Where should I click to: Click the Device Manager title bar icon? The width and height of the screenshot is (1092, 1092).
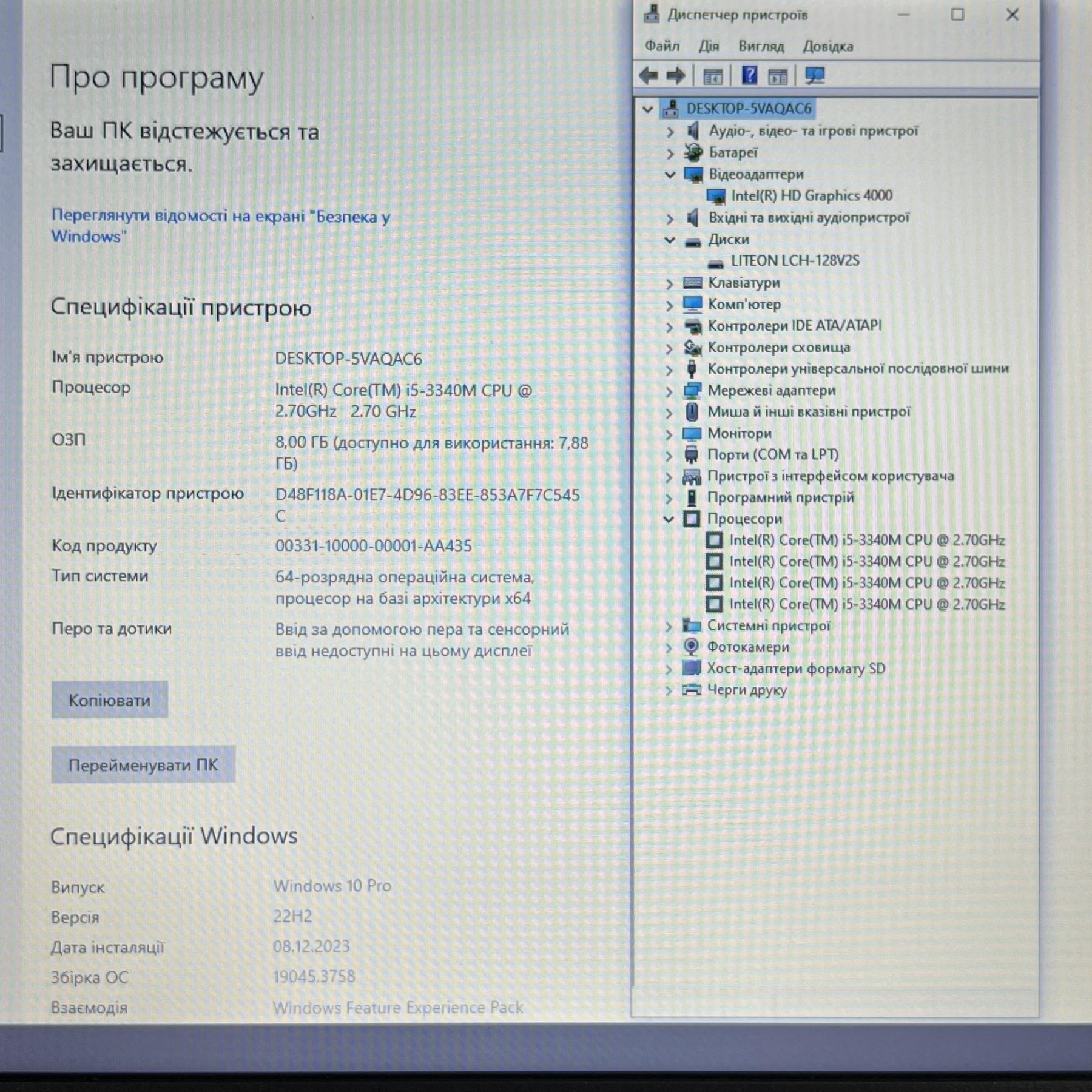pos(652,13)
